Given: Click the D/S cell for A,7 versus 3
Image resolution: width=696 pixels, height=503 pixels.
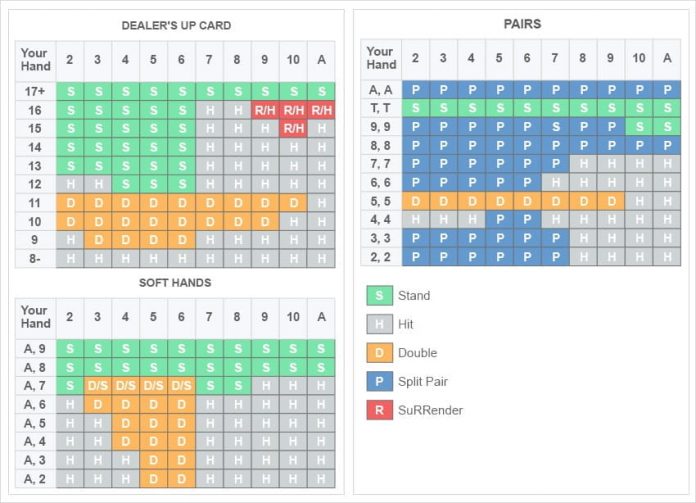Looking at the screenshot, I should pos(98,385).
